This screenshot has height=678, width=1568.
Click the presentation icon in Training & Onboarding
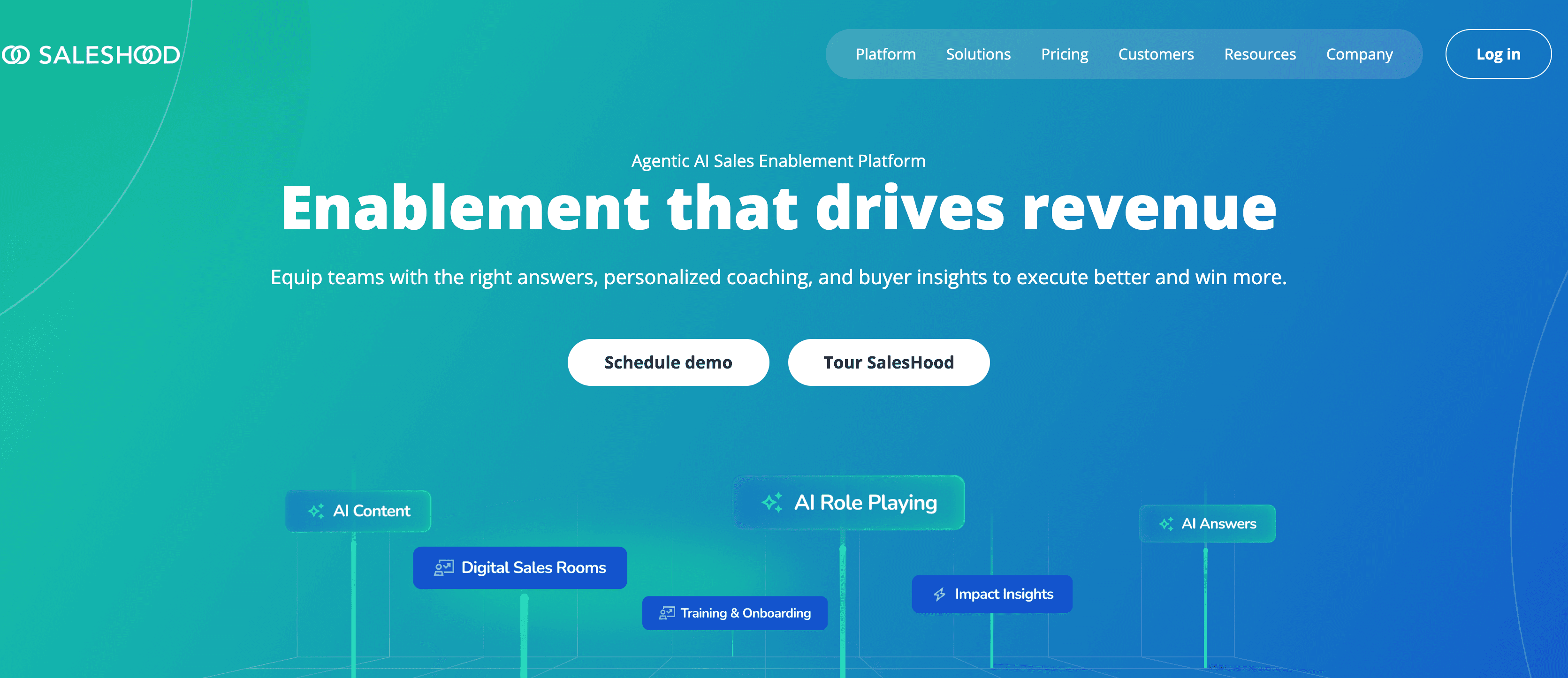pos(667,613)
